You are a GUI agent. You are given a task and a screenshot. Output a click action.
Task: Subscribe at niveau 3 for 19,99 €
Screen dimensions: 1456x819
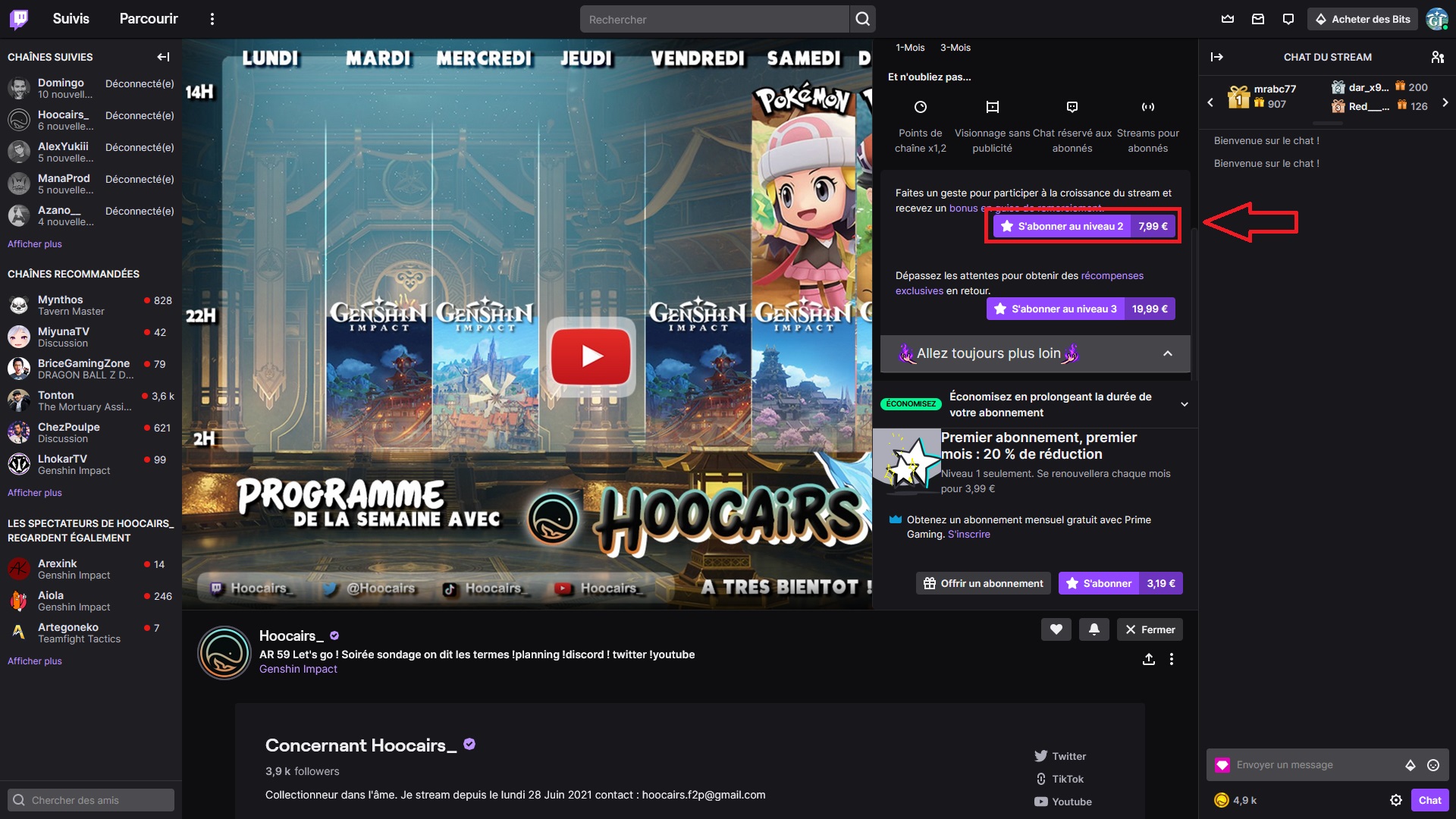[1081, 309]
